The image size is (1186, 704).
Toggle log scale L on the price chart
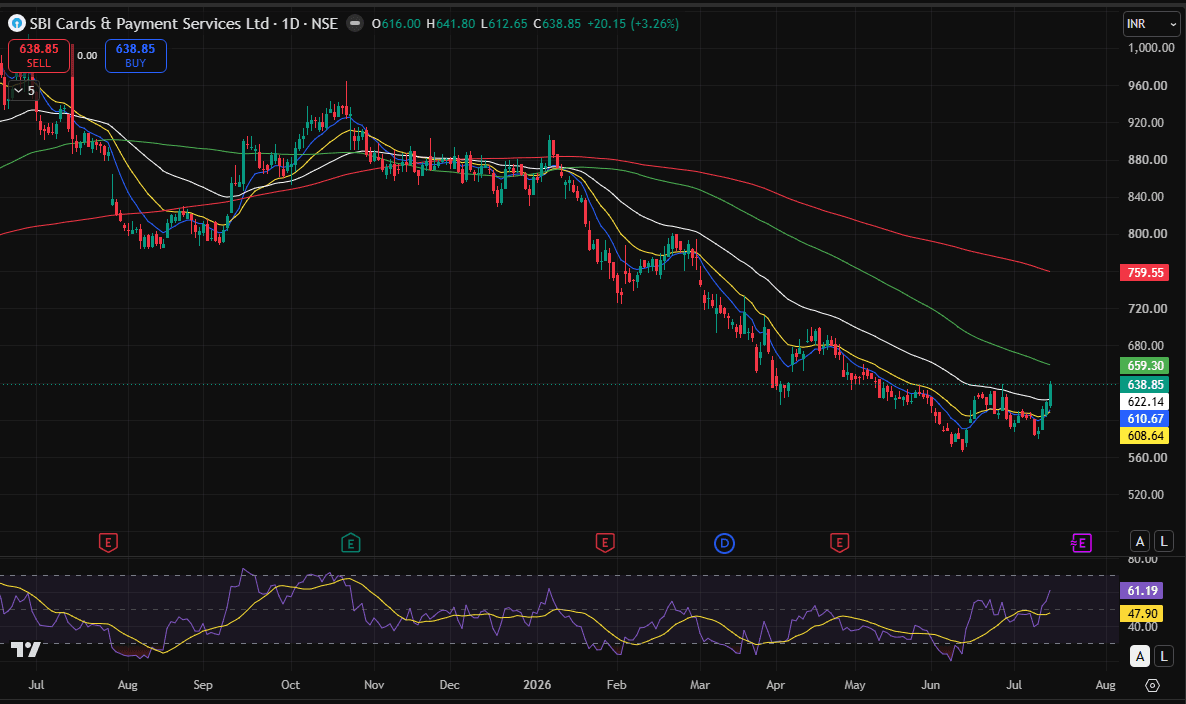point(1163,541)
